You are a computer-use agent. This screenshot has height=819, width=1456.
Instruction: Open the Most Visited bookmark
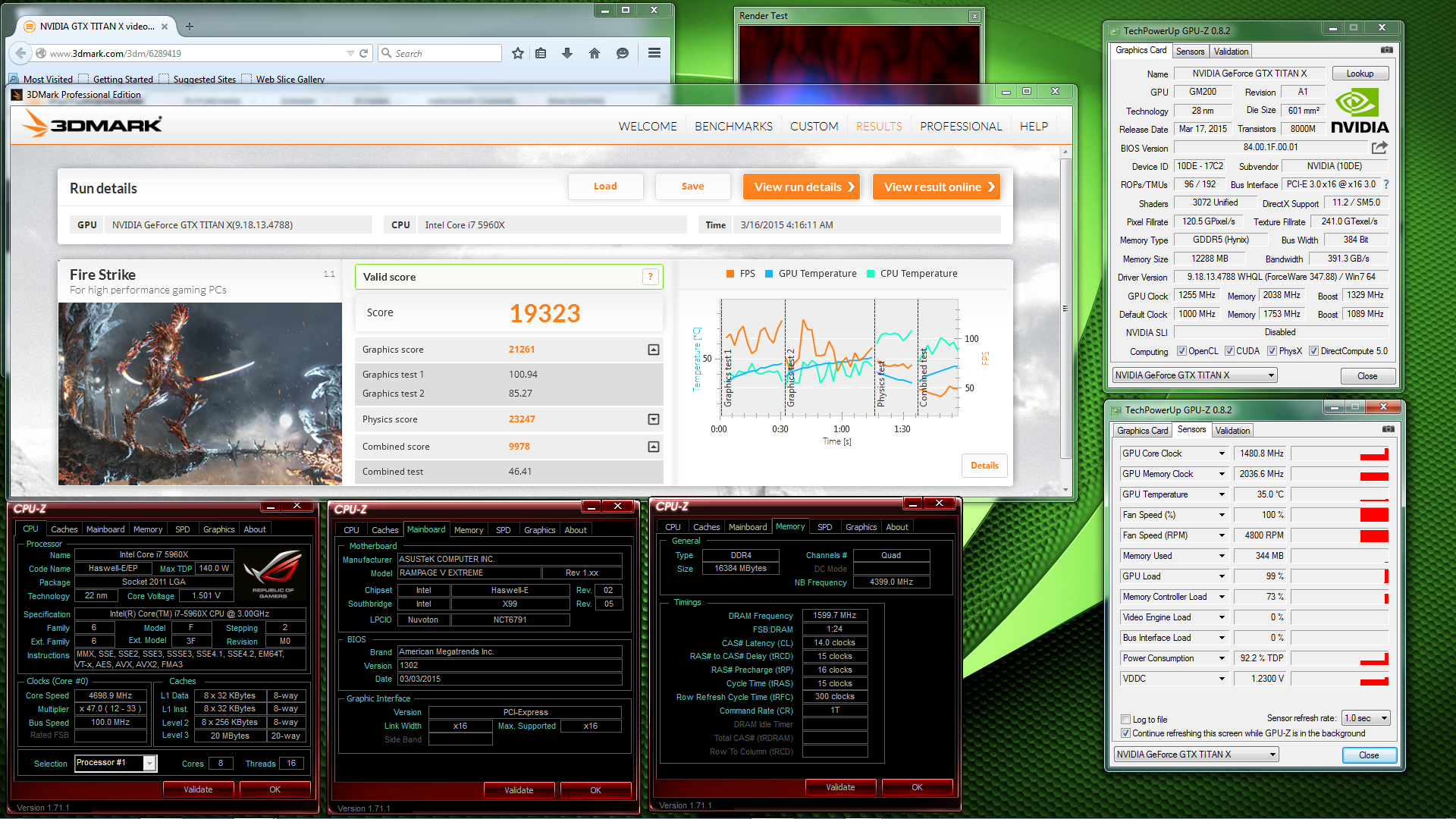pos(41,79)
